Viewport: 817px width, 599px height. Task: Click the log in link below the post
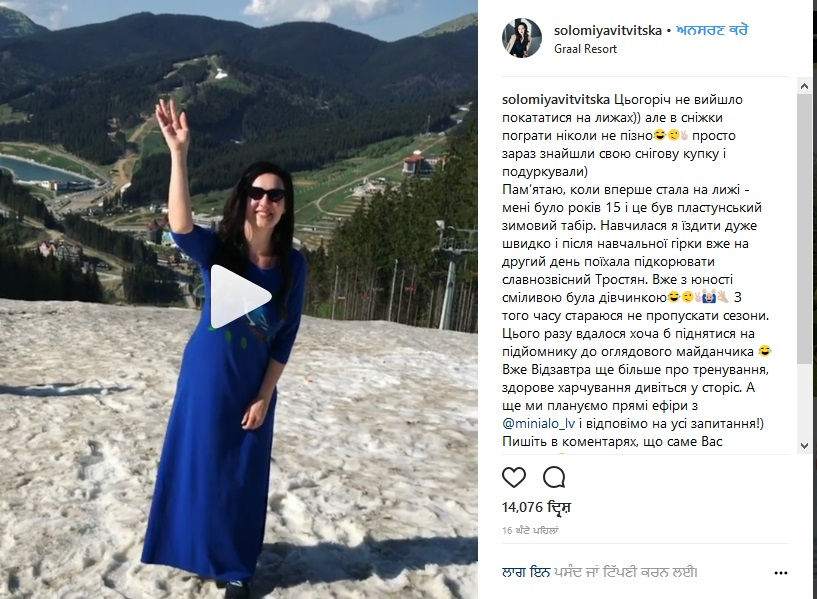point(526,572)
